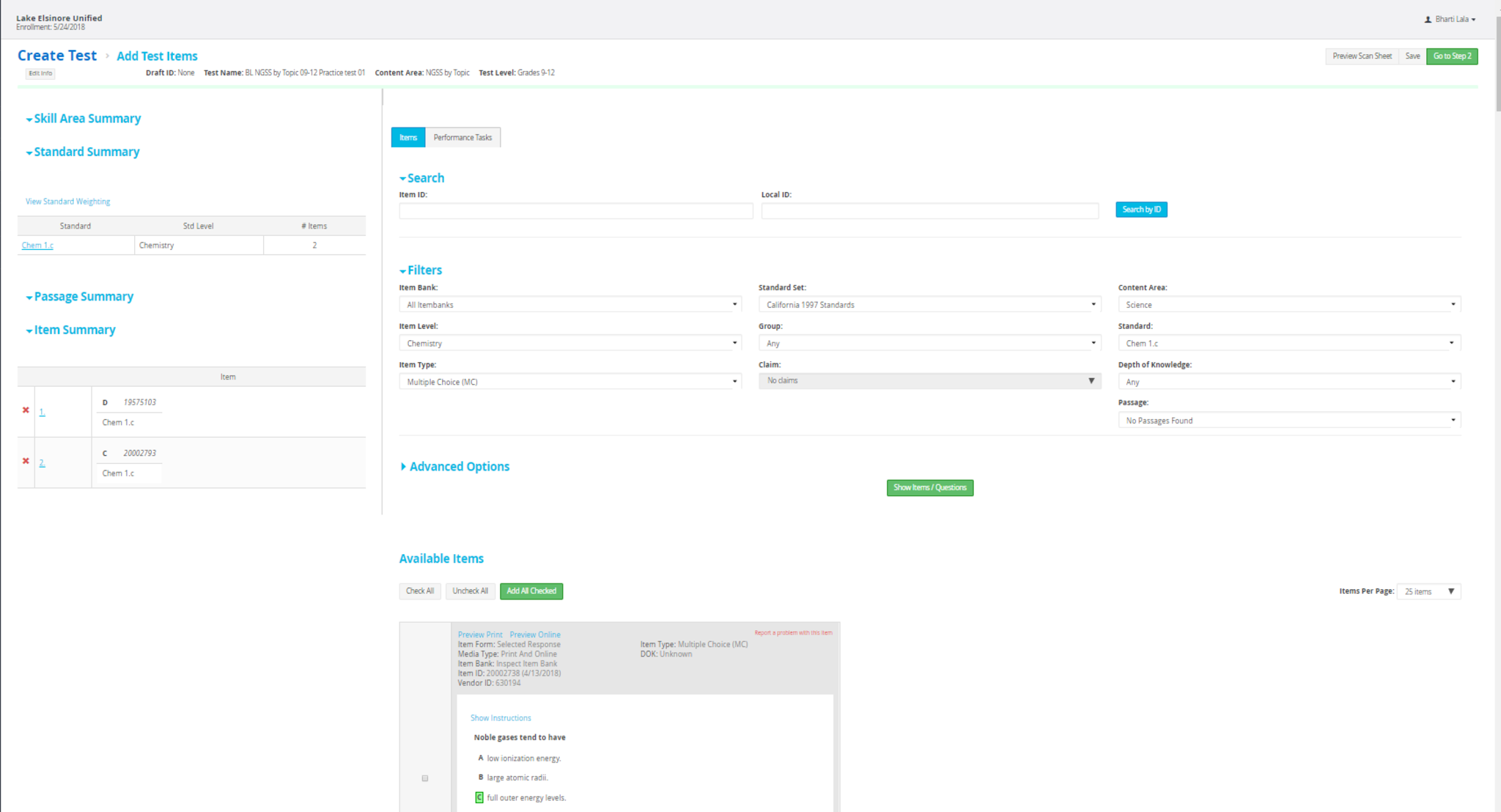Switch to the Performance Tasks tab
This screenshot has height=812, width=1501.
462,138
